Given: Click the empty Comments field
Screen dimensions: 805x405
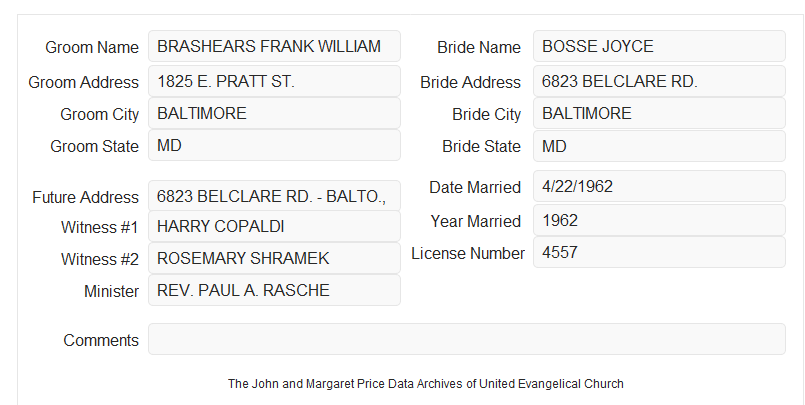Looking at the screenshot, I should tap(467, 339).
